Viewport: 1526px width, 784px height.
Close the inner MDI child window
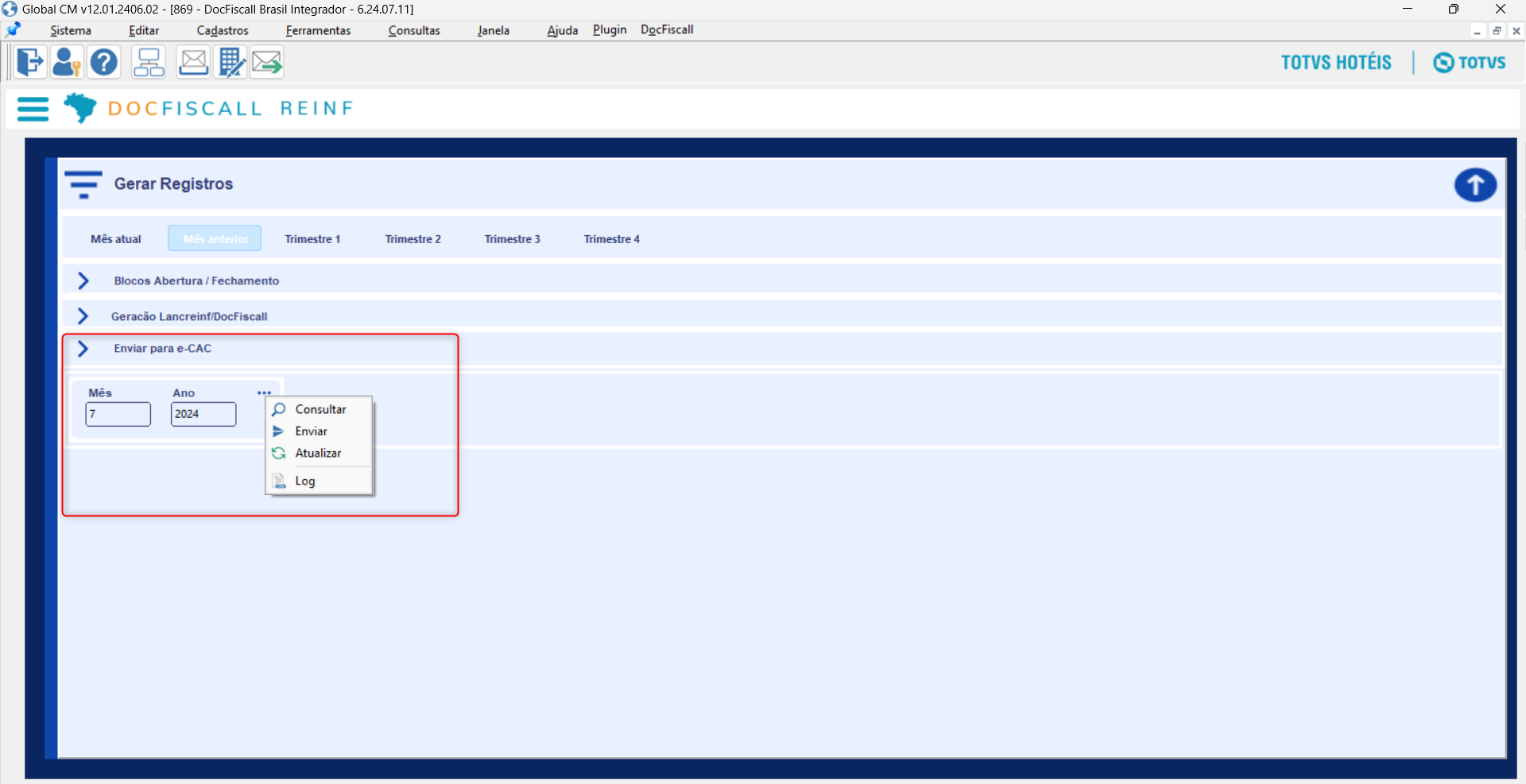[1516, 32]
